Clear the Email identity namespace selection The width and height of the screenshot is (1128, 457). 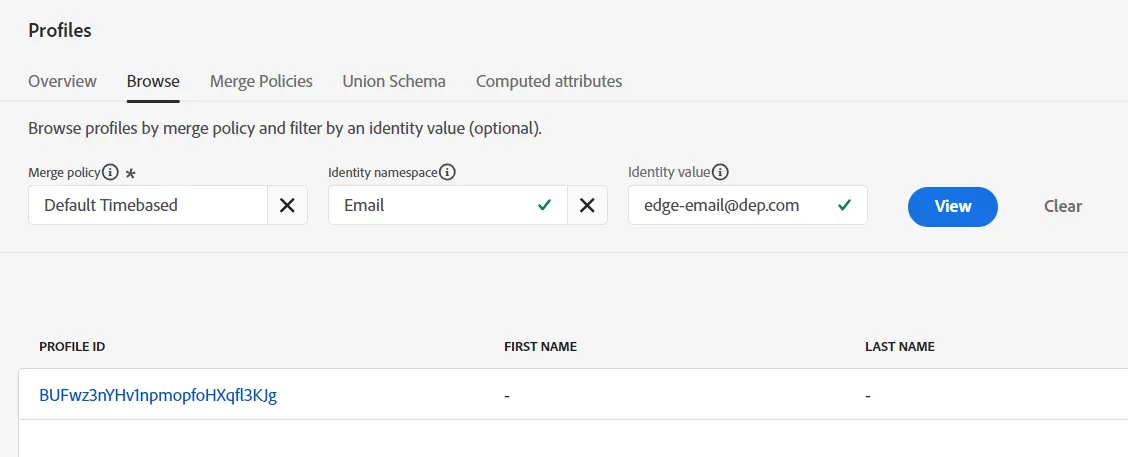[x=587, y=205]
